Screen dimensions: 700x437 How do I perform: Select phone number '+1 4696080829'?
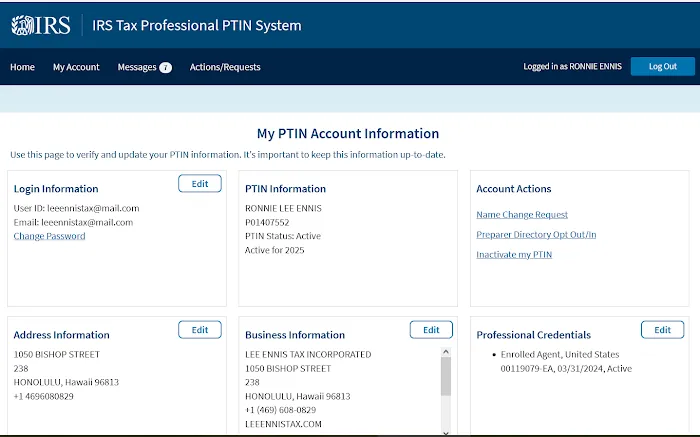pos(43,396)
